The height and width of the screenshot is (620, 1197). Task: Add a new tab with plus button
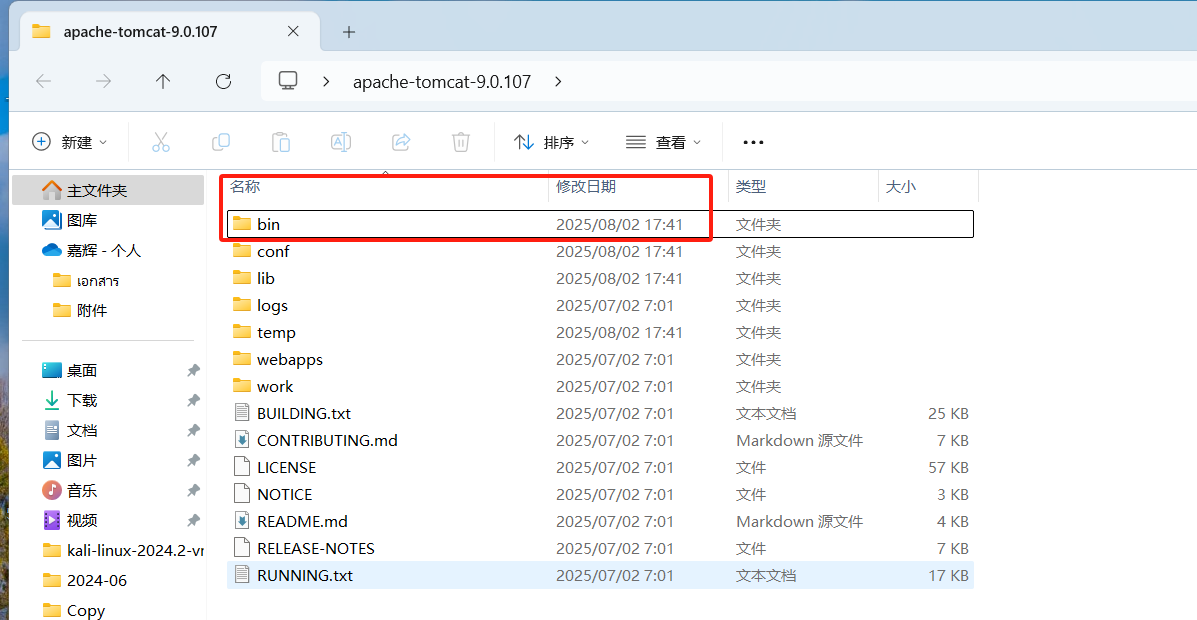349,32
